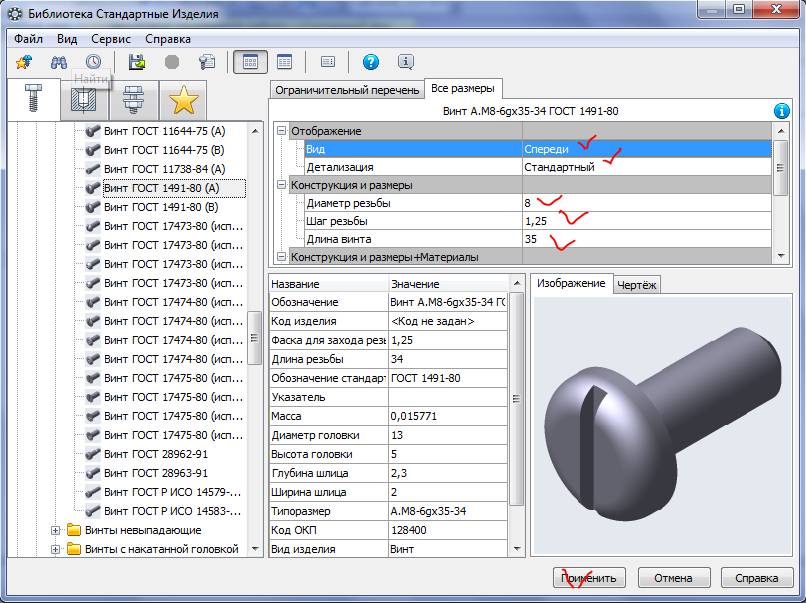Select Винт ГОСТ 28963-91 in the tree
806x603 pixels.
[x=156, y=473]
